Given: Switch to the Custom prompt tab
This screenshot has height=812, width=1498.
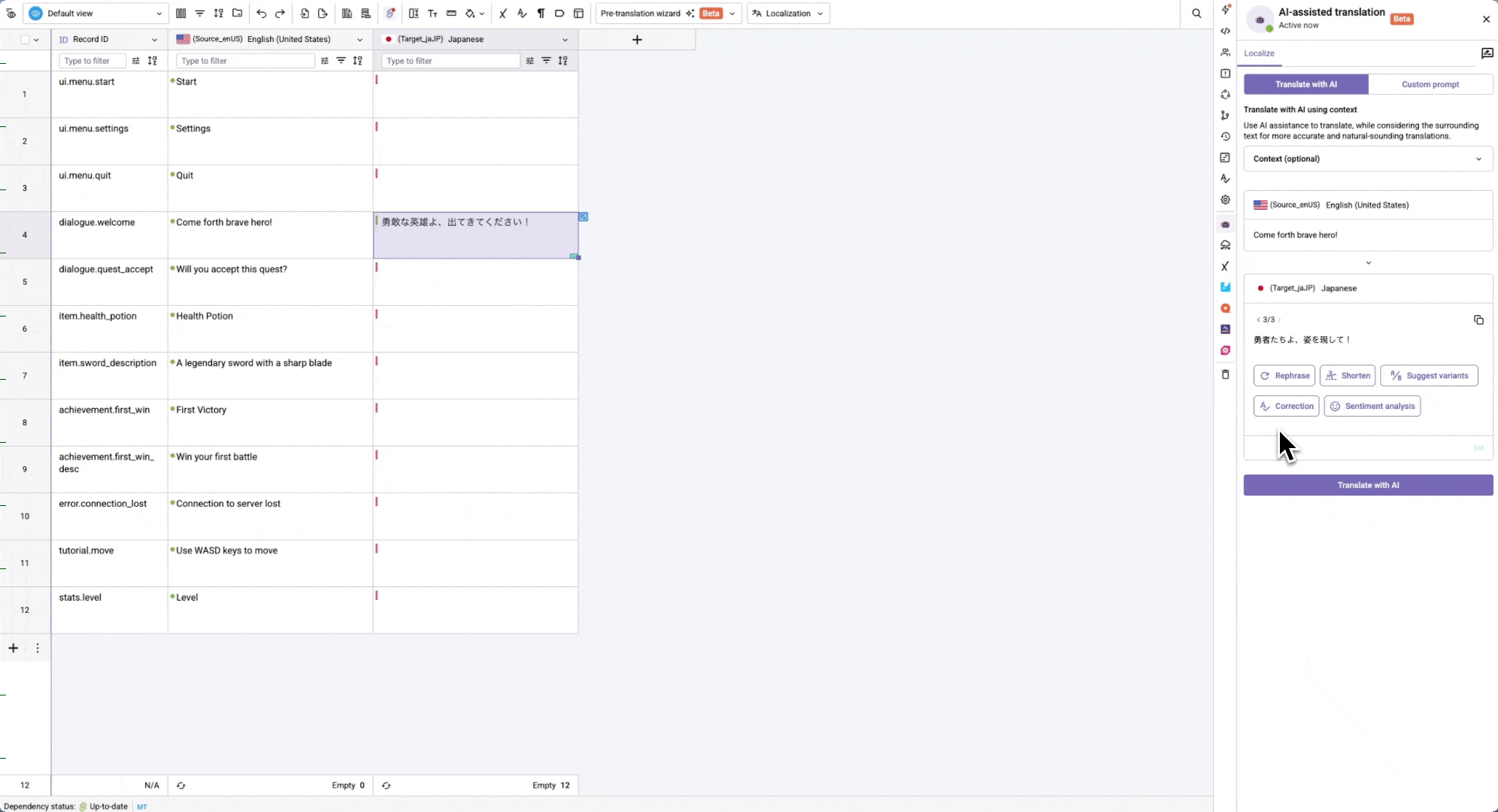Looking at the screenshot, I should click(1430, 84).
